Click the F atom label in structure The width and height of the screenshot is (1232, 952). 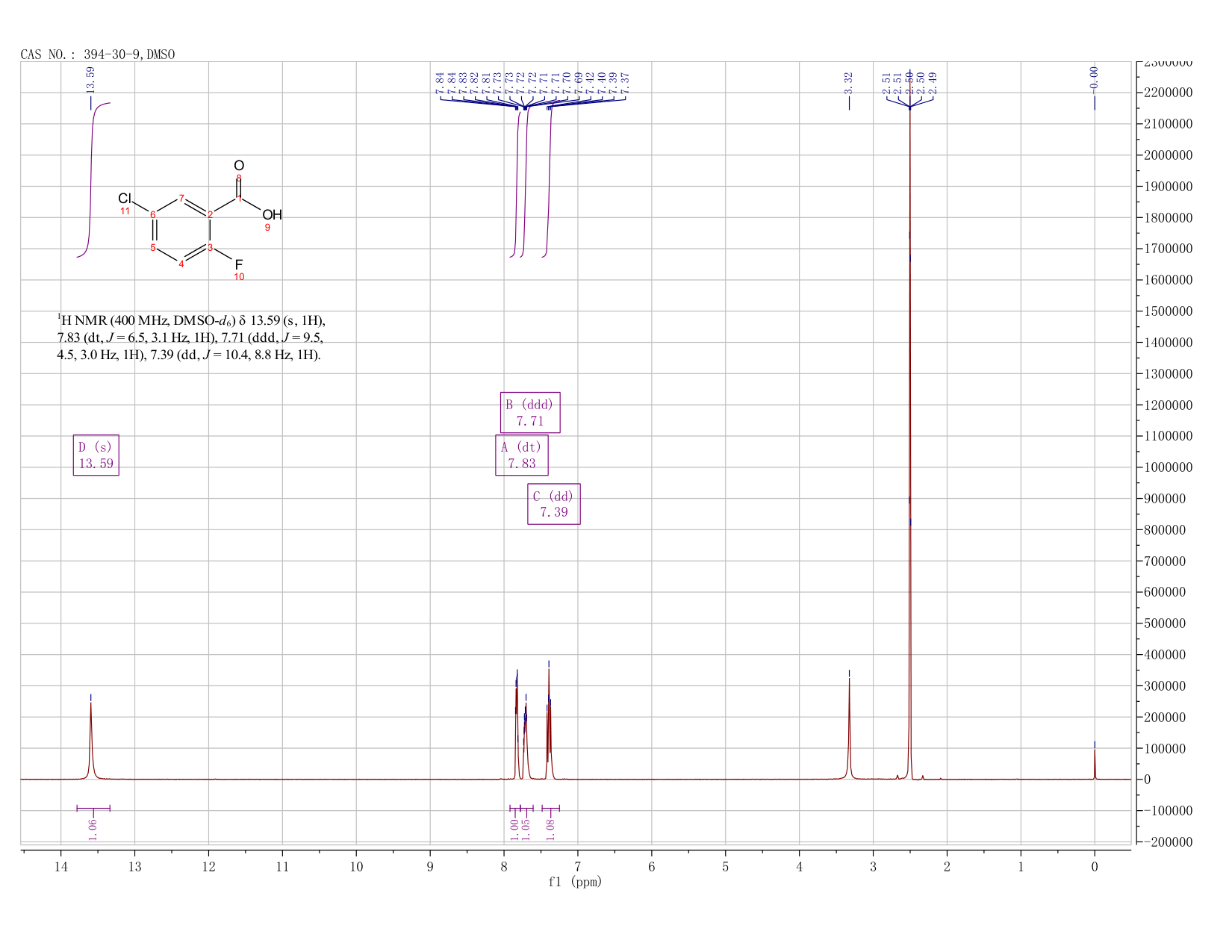(239, 264)
